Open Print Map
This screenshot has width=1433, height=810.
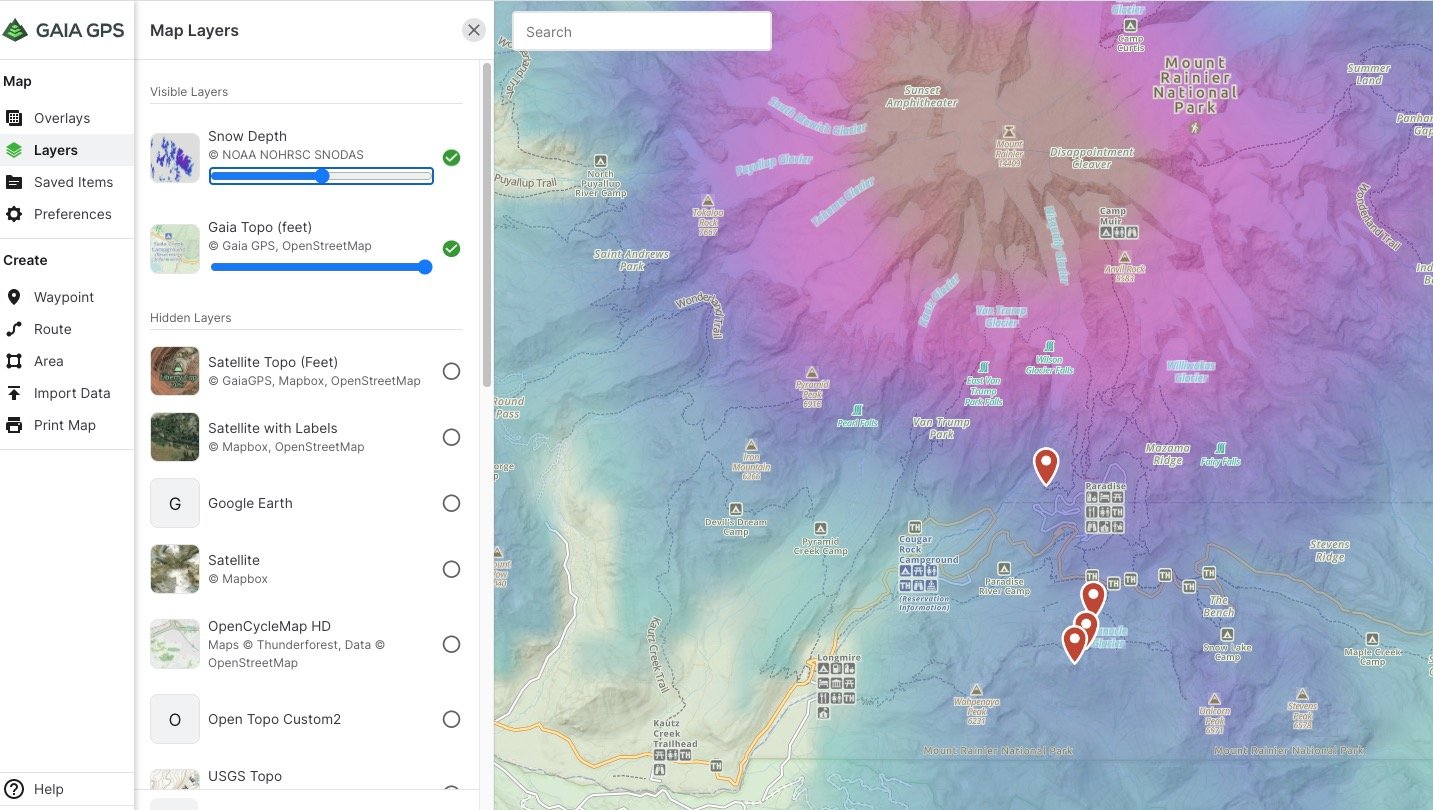[x=66, y=425]
